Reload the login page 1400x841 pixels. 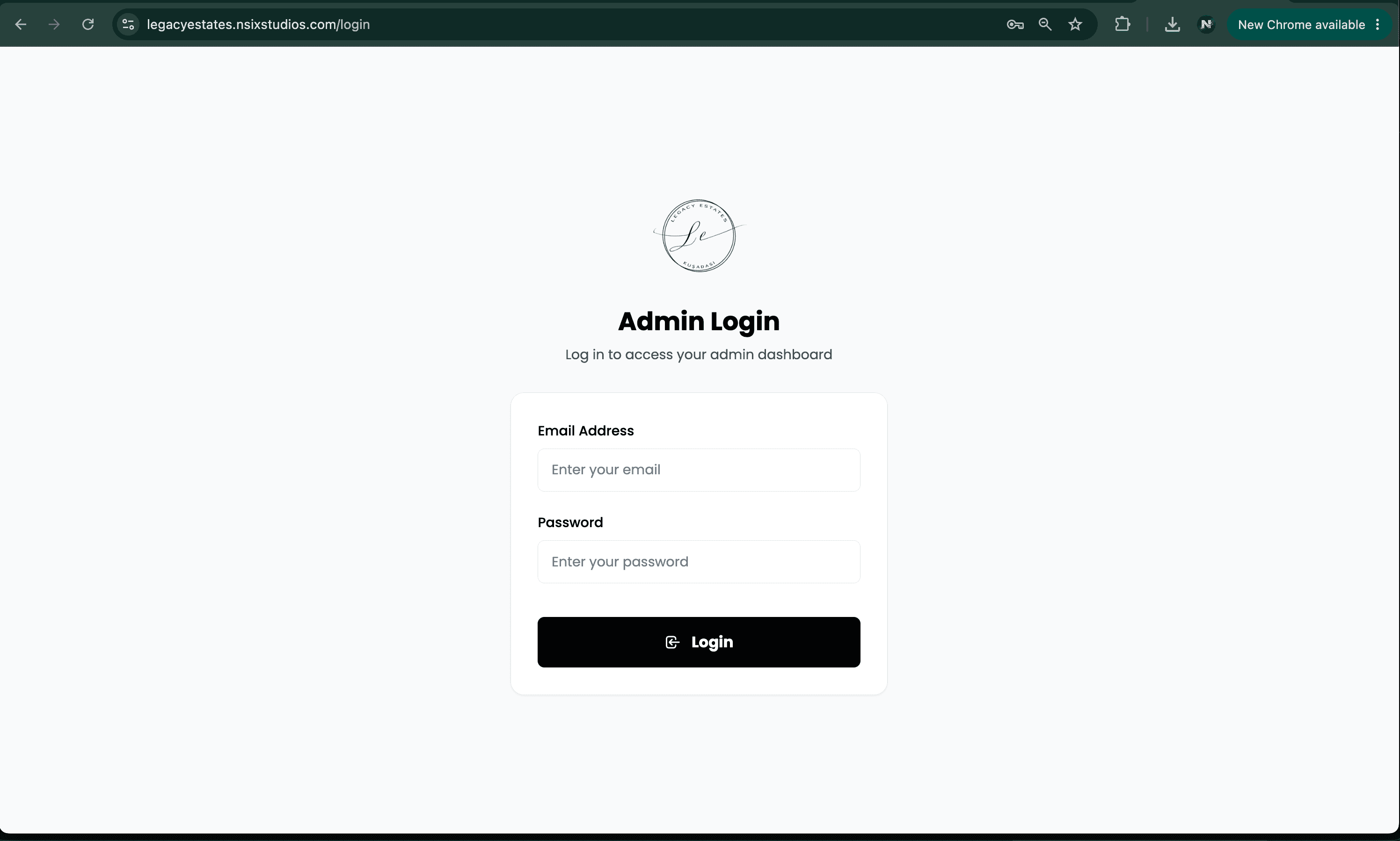(88, 24)
